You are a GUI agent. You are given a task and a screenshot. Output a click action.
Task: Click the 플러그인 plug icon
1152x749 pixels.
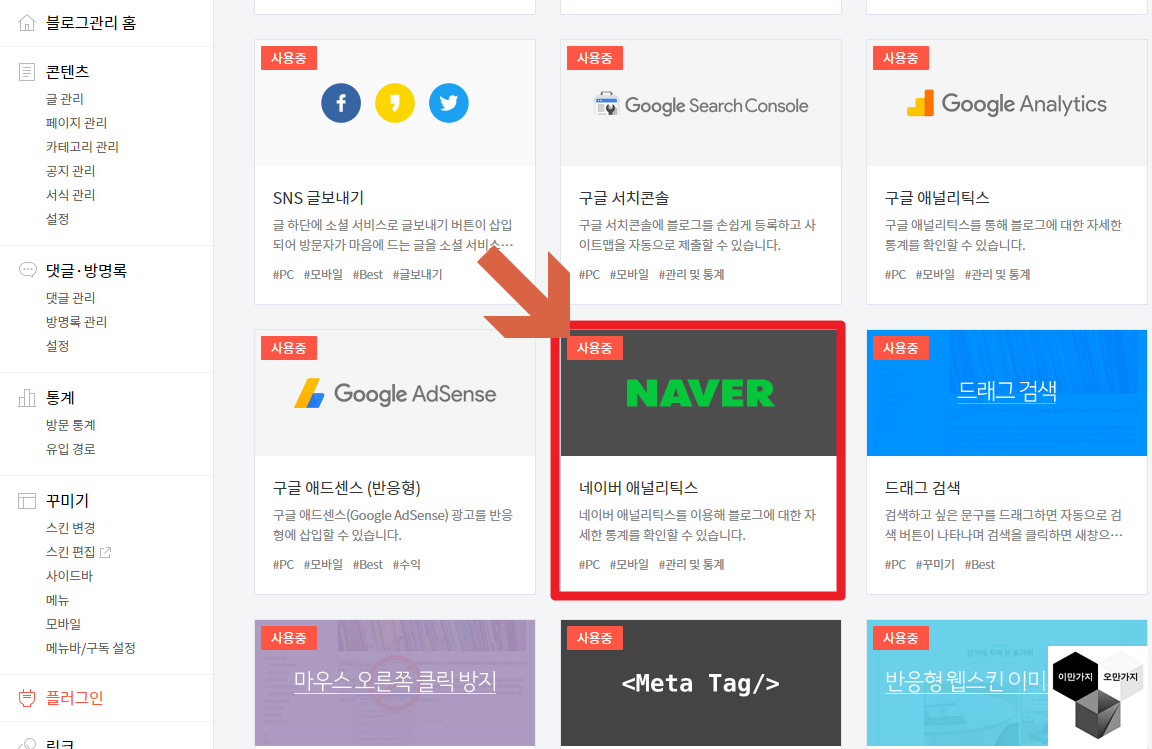tap(26, 698)
